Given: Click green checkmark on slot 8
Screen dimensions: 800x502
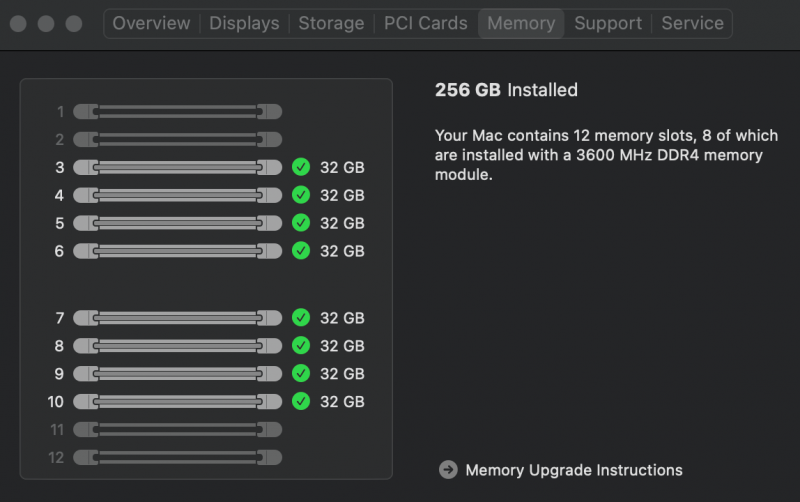Looking at the screenshot, I should [x=301, y=346].
